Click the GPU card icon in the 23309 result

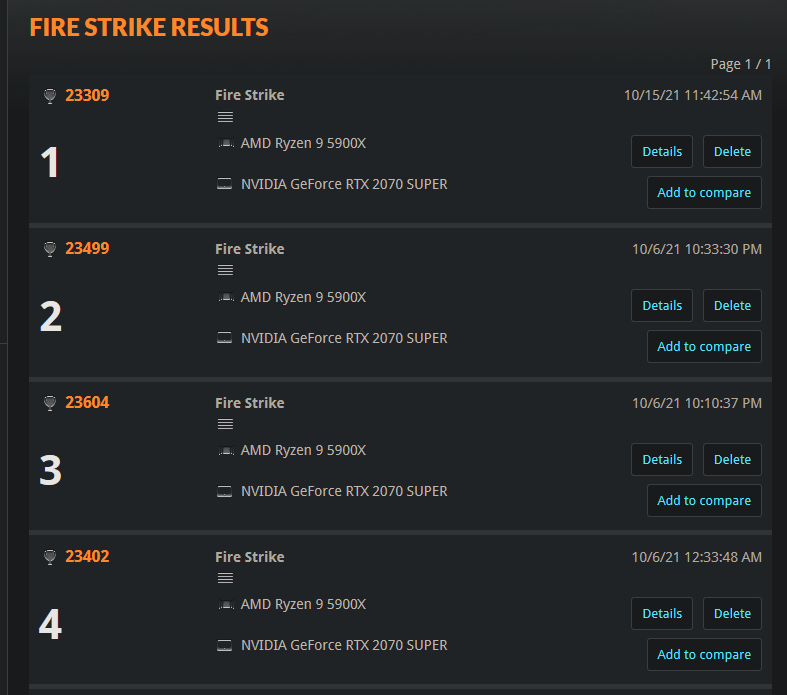(224, 184)
